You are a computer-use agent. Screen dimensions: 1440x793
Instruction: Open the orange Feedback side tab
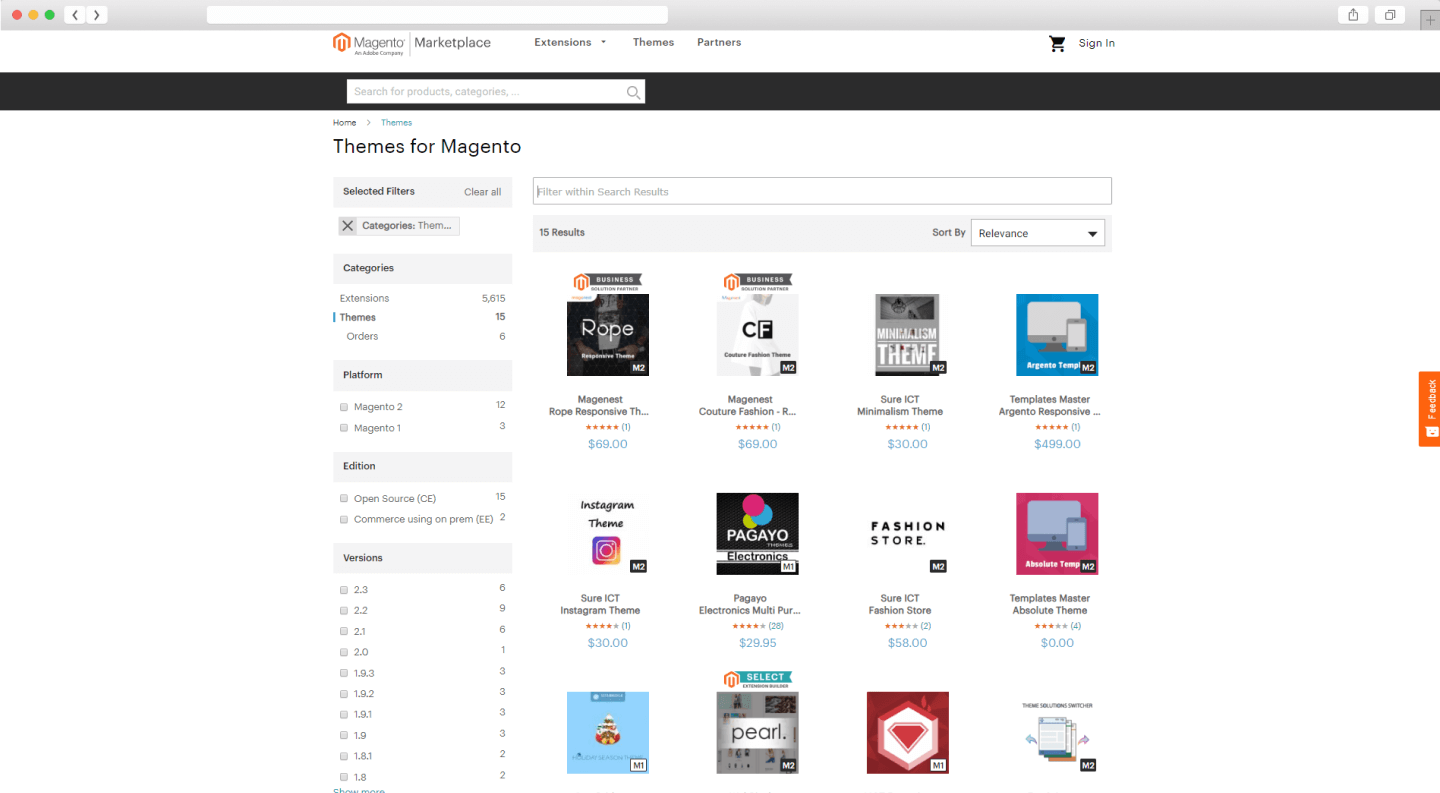[1429, 409]
